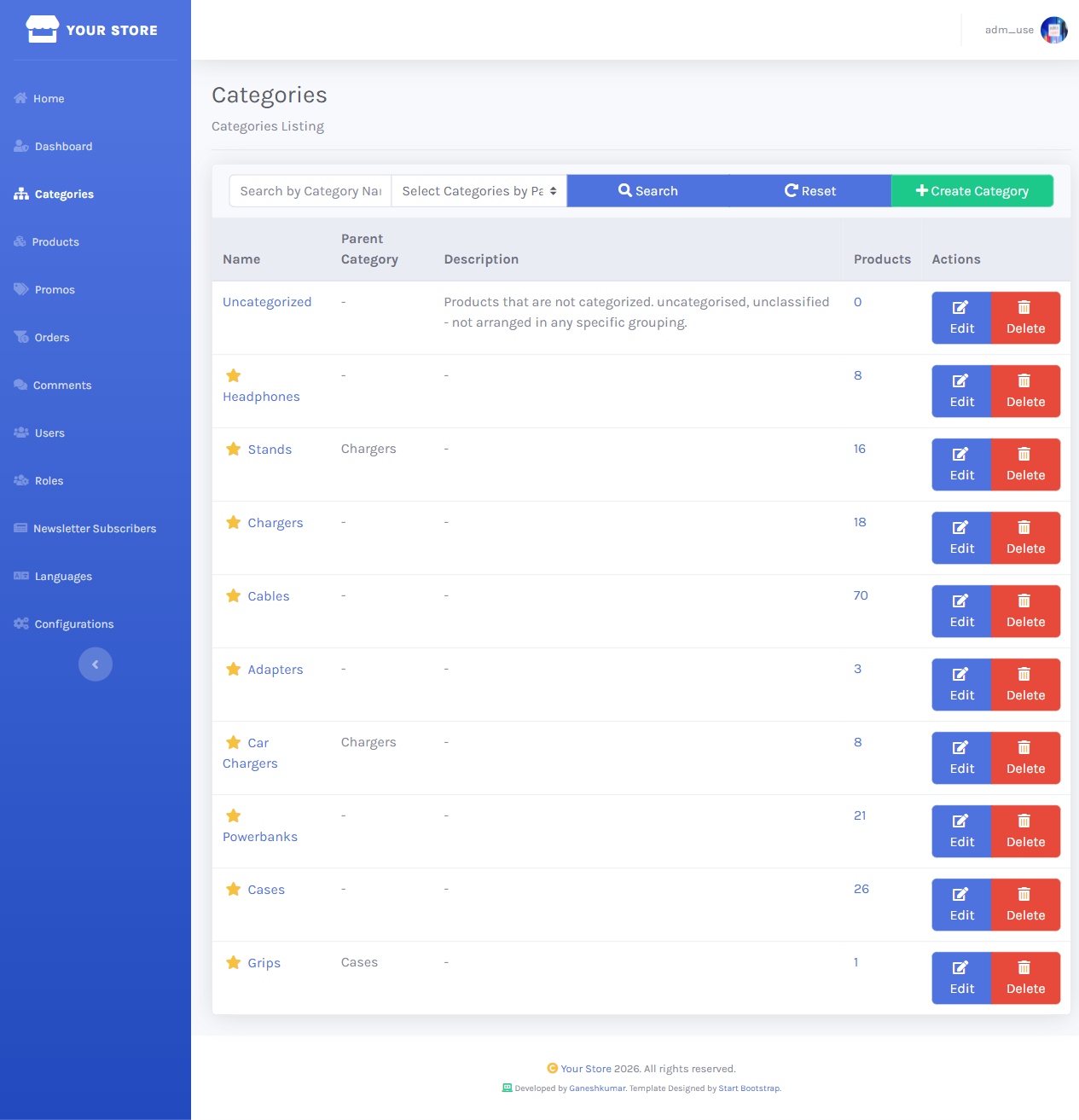This screenshot has width=1079, height=1120.
Task: Click the star icon beside Powerbanks
Action: click(x=234, y=815)
